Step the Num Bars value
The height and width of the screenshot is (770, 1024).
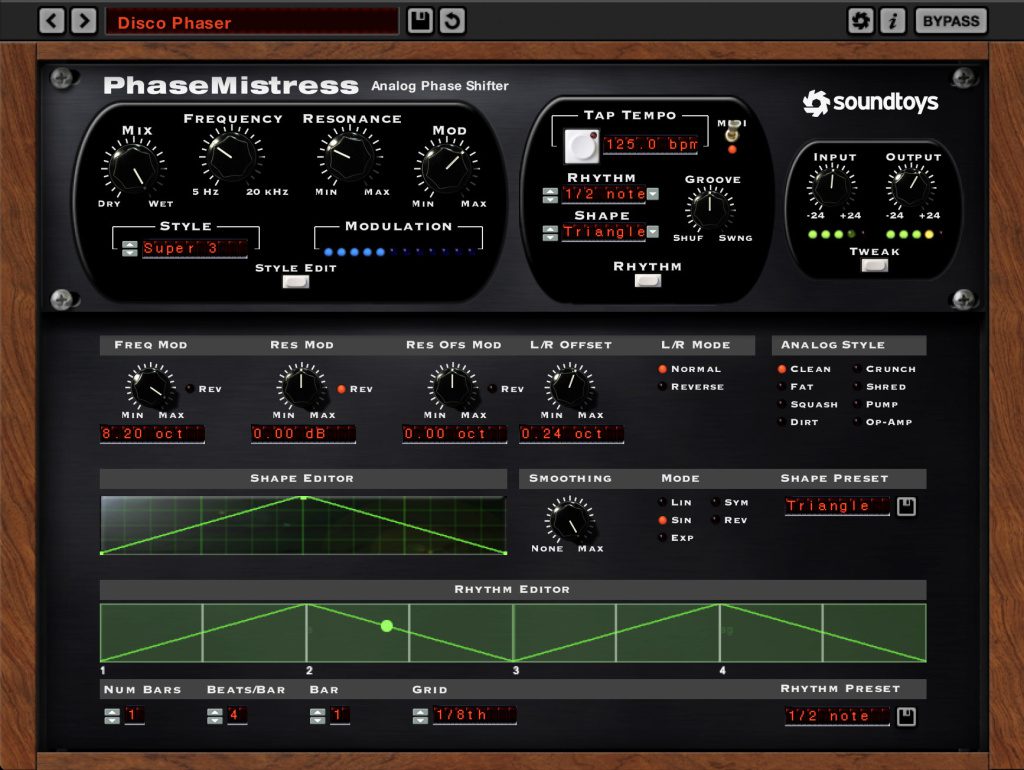[x=112, y=716]
